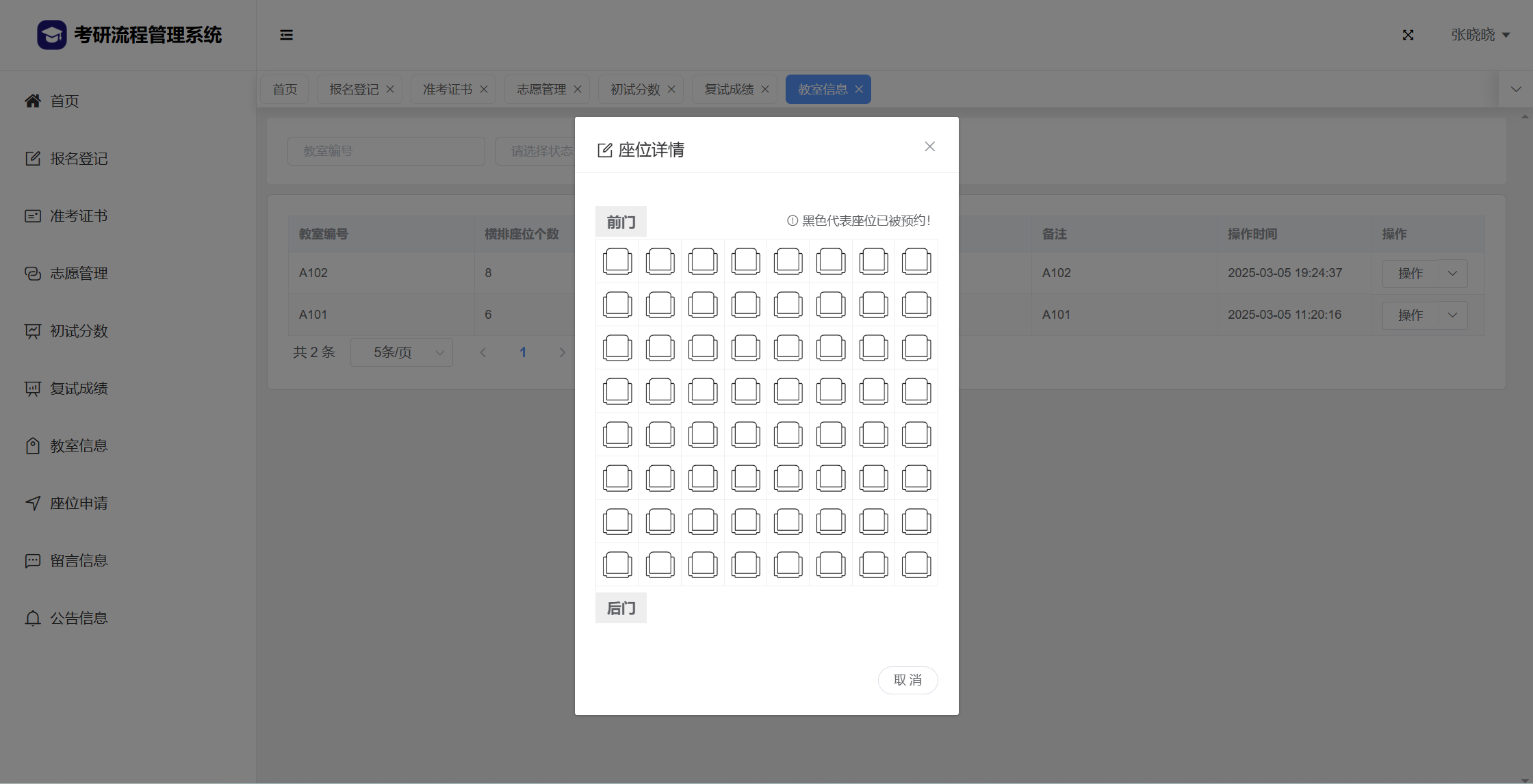Toggle fullscreen mode icon
Image resolution: width=1533 pixels, height=784 pixels.
[1408, 35]
